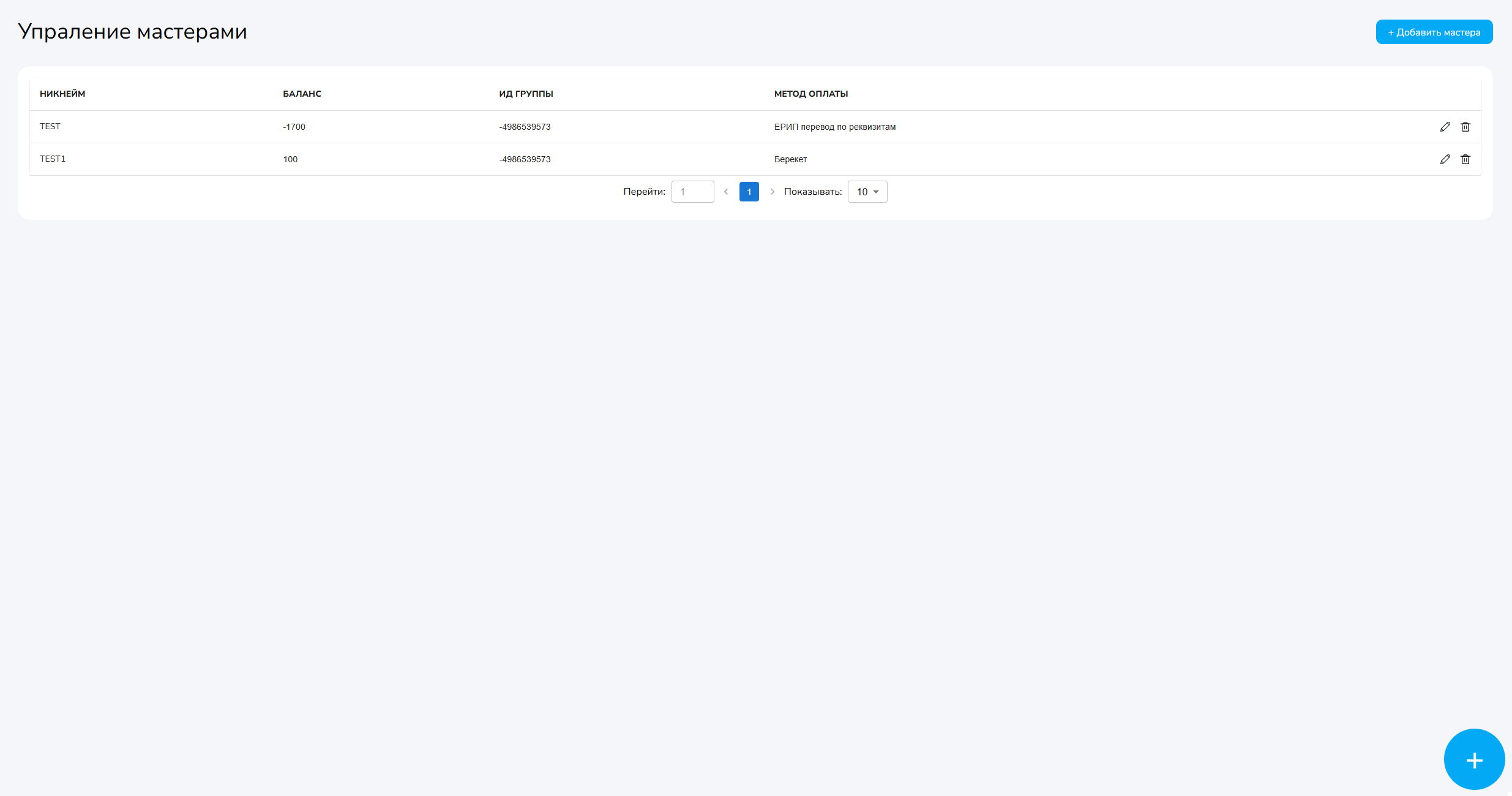Screen dimensions: 1512x796
Task: Click the Добавить мастера button
Action: (1434, 32)
